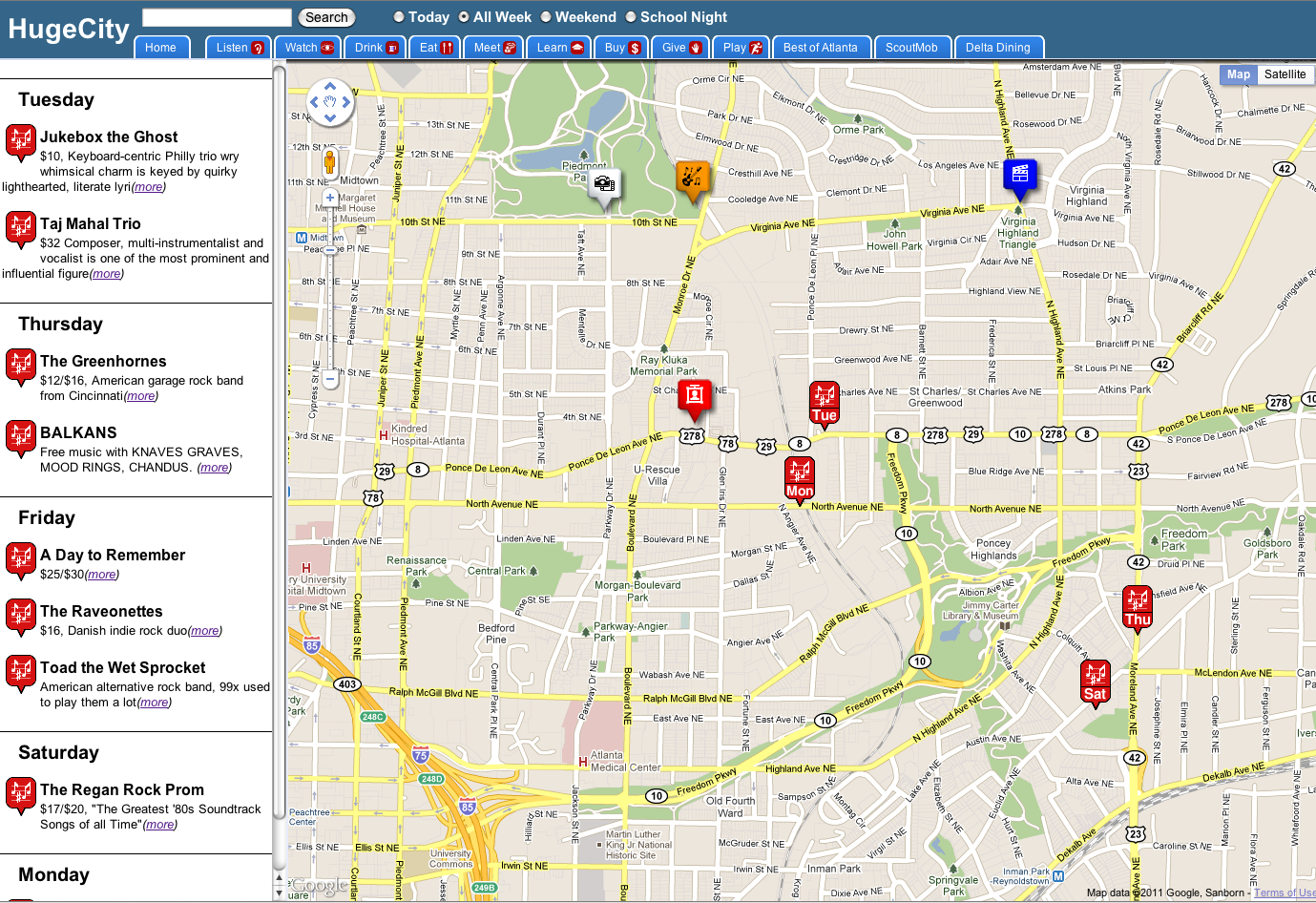The height and width of the screenshot is (903, 1316).
Task: Open 'more' link for The Raveonettes
Action: (204, 631)
